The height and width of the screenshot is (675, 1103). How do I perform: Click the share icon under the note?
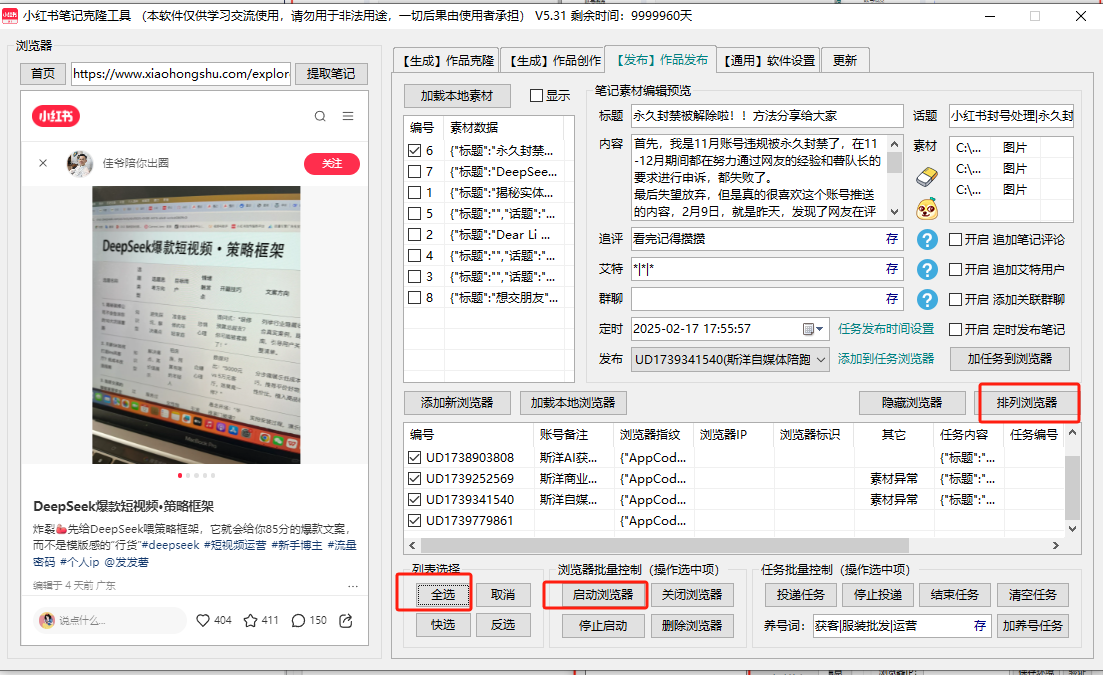[346, 620]
